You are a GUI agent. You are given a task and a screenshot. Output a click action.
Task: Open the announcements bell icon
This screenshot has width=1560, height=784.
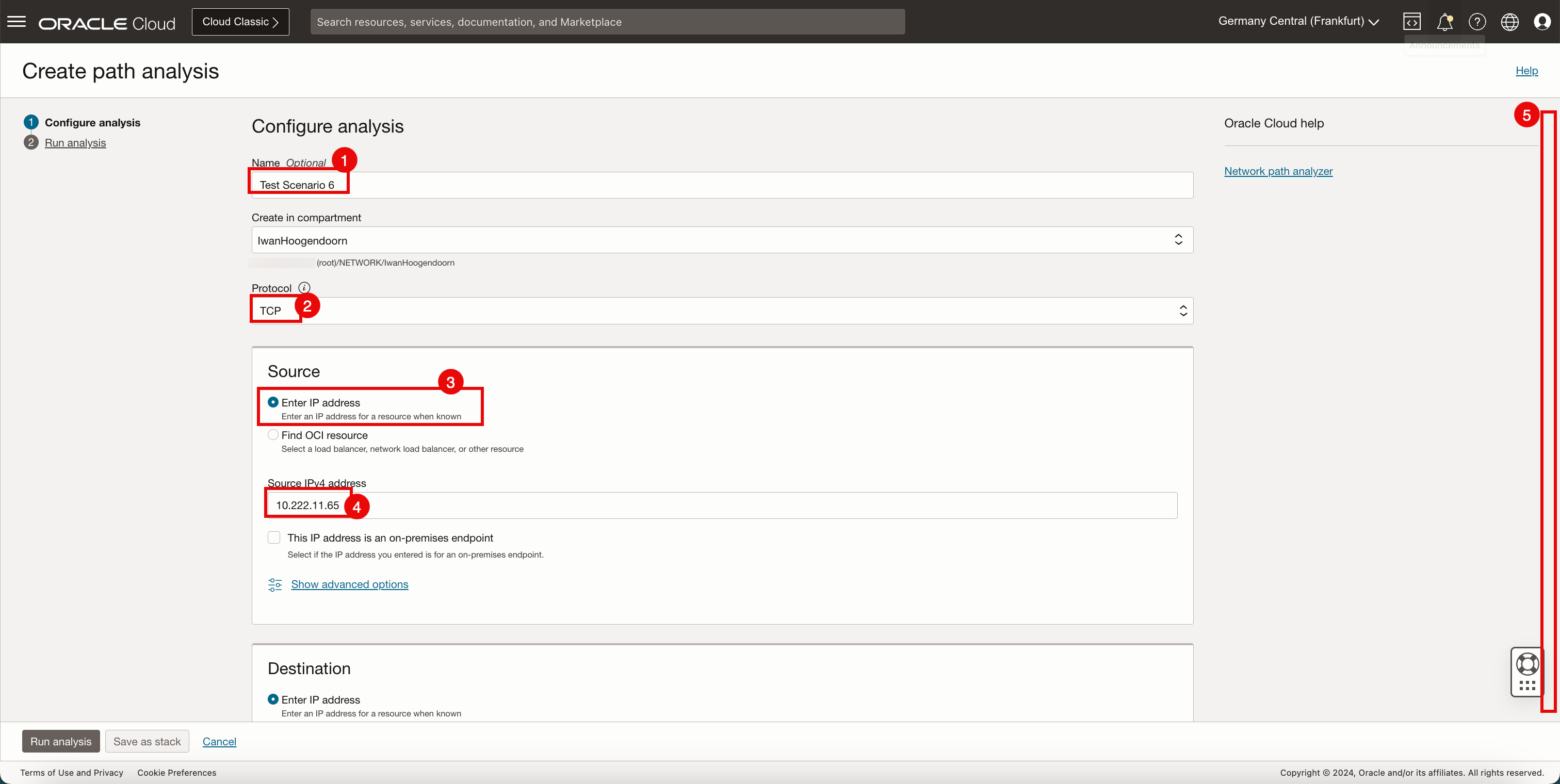(x=1444, y=22)
